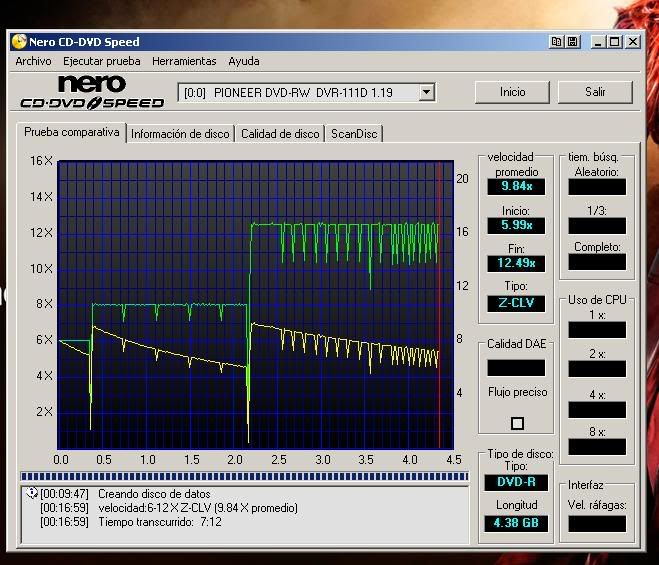Switch to the ScanDisc tab
659x565 pixels.
[354, 134]
